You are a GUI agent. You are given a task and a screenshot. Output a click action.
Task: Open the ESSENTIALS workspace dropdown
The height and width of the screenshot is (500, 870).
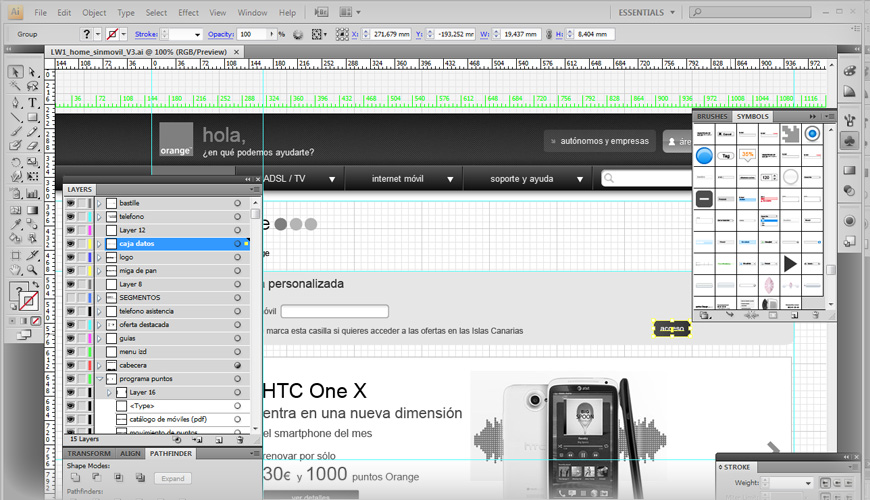[x=647, y=12]
